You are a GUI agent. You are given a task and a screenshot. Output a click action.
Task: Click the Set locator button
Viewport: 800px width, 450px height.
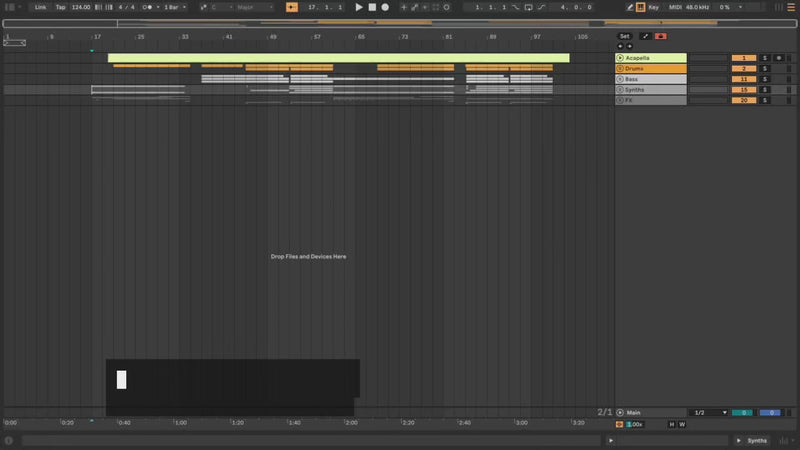624,36
